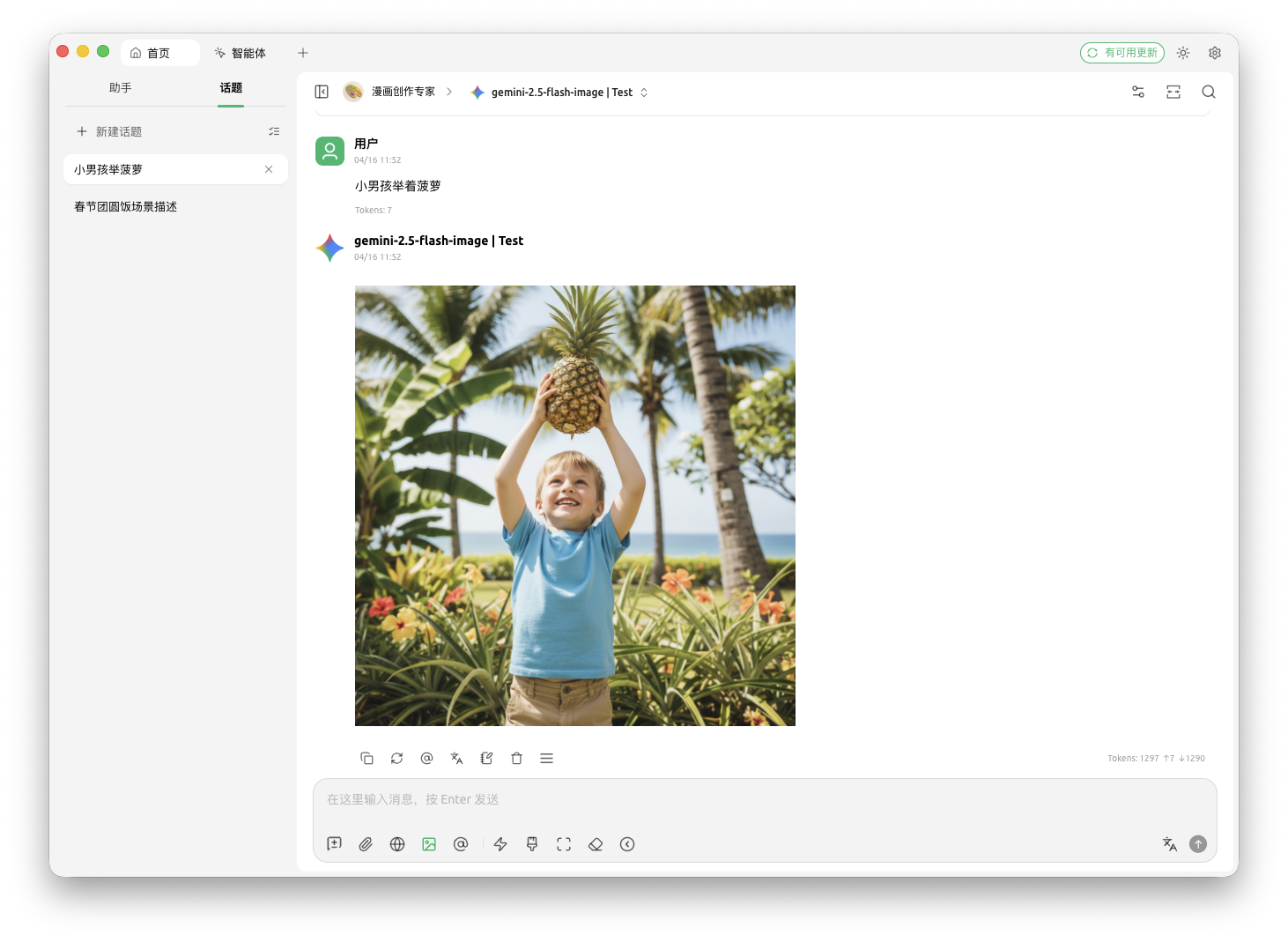Open the 智能体 tab
This screenshot has height=942, width=1288.
click(241, 53)
